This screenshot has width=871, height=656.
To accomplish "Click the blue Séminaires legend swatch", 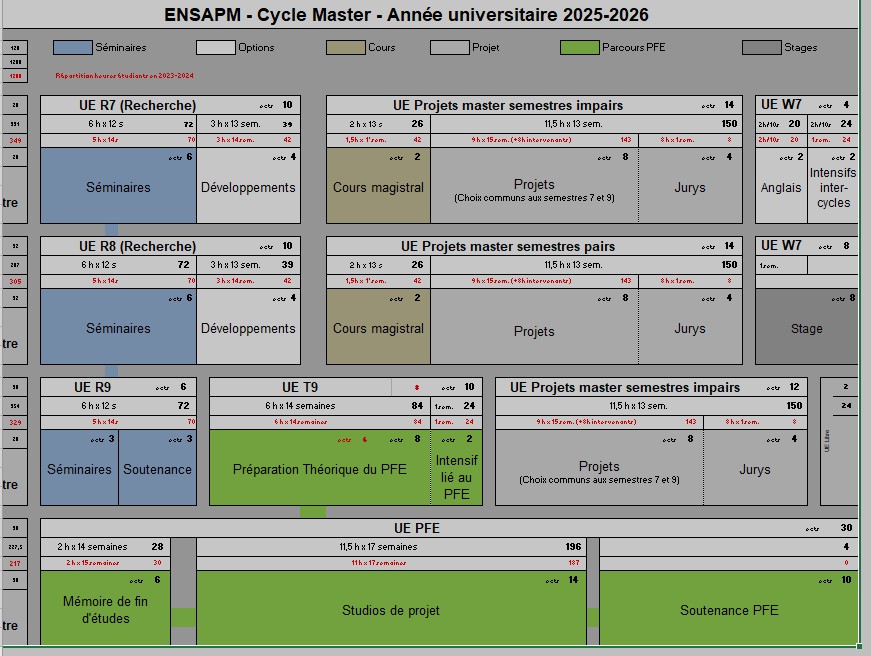I will click(72, 47).
